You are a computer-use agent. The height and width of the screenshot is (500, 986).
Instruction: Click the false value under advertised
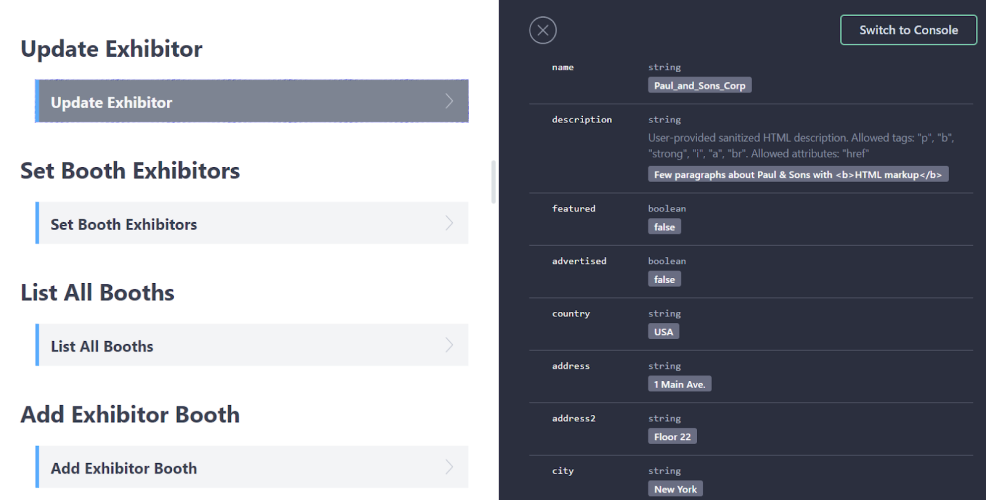[x=664, y=279]
